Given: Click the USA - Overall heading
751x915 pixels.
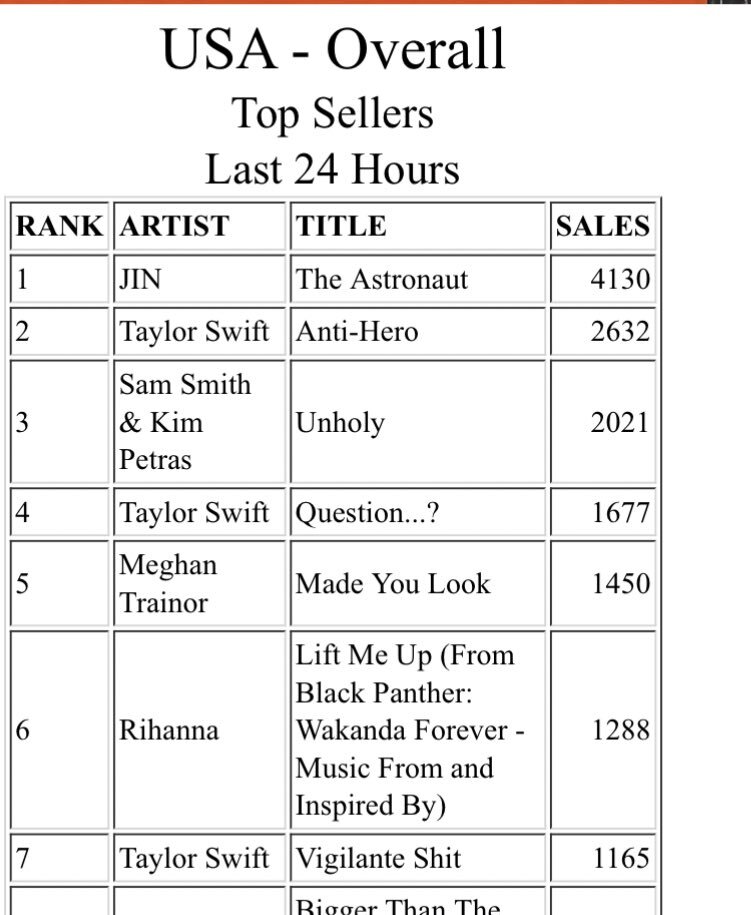Looking at the screenshot, I should 333,50.
